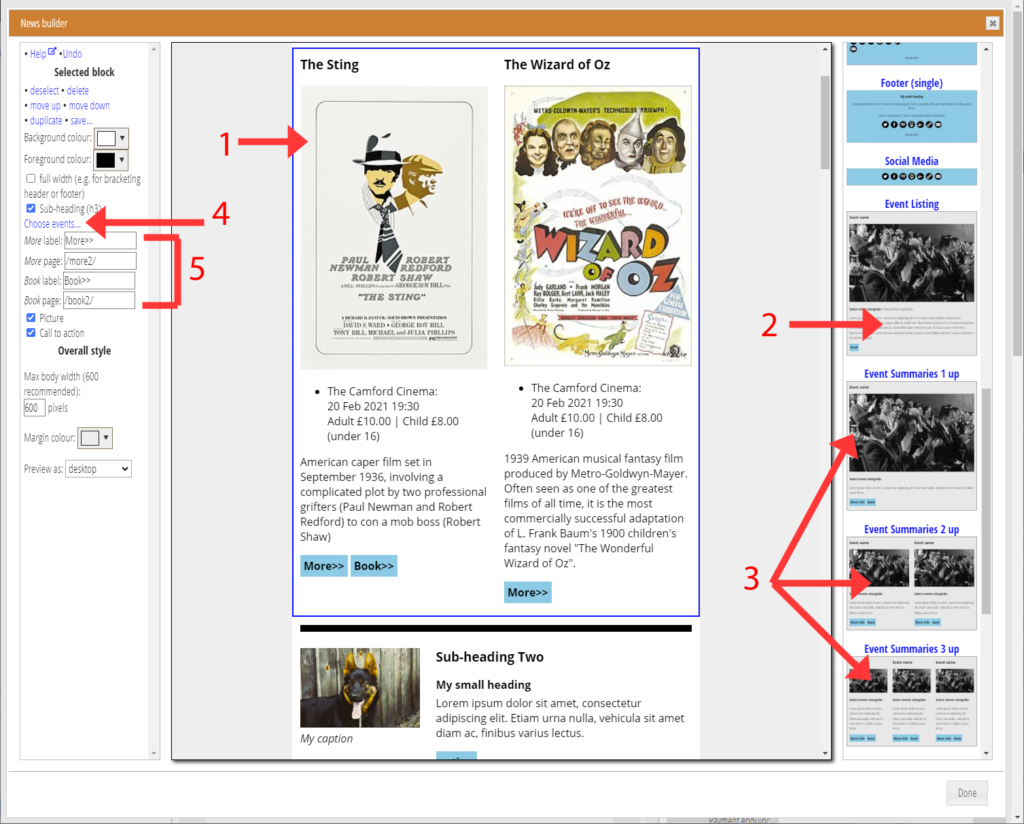The width and height of the screenshot is (1024, 824).
Task: Deselect the selected block
Action: (44, 91)
